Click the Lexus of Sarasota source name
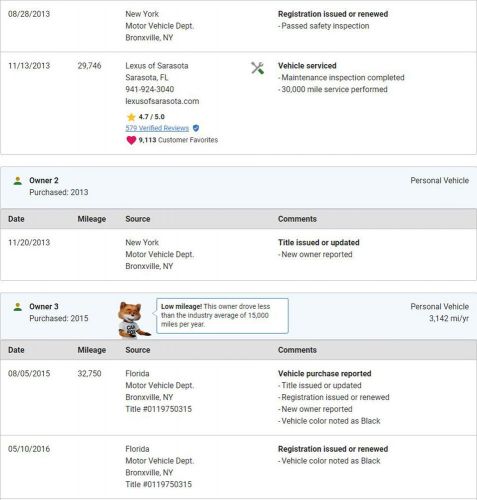Screen dimensions: 477x500 157,66
